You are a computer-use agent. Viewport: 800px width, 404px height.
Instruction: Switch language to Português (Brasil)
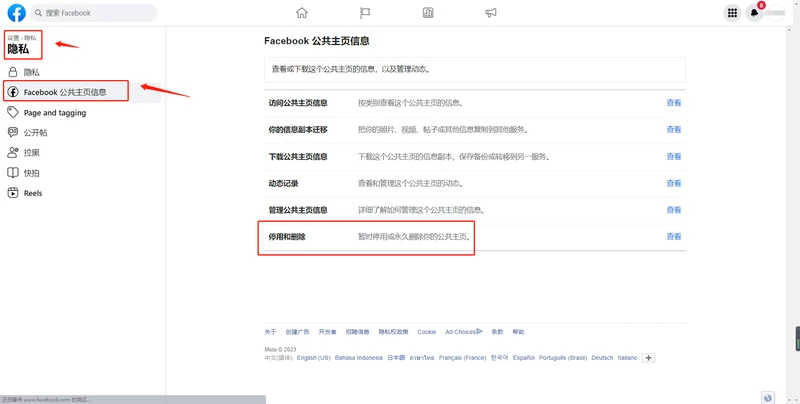coord(563,358)
